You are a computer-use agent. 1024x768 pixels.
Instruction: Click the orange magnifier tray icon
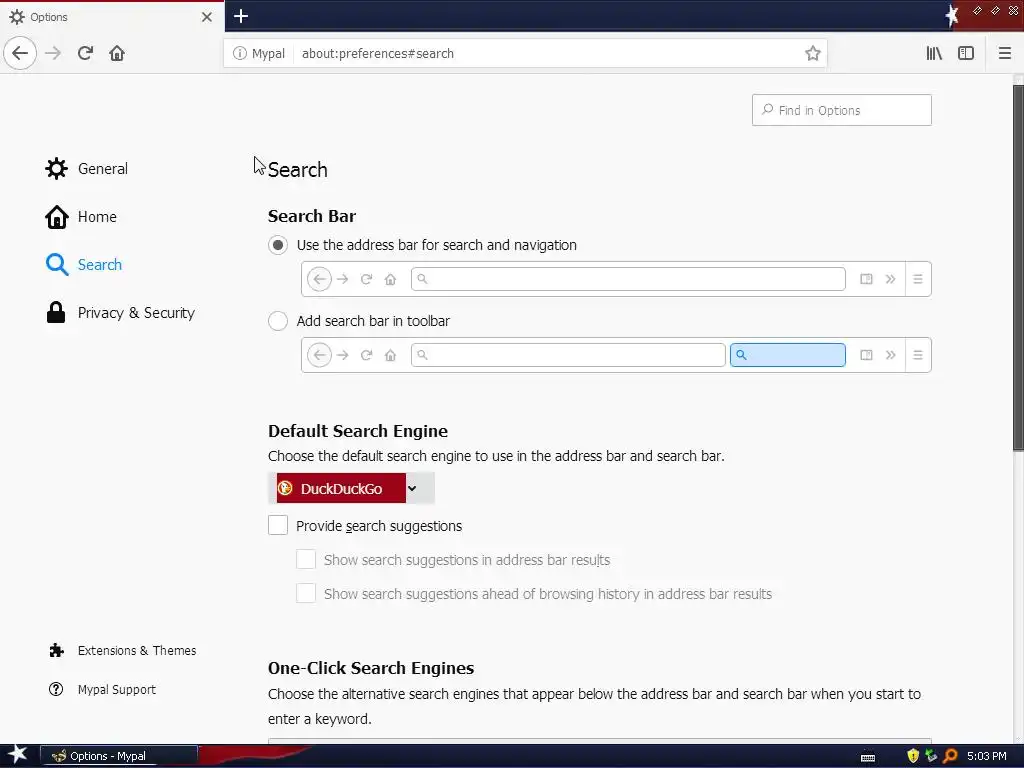950,756
